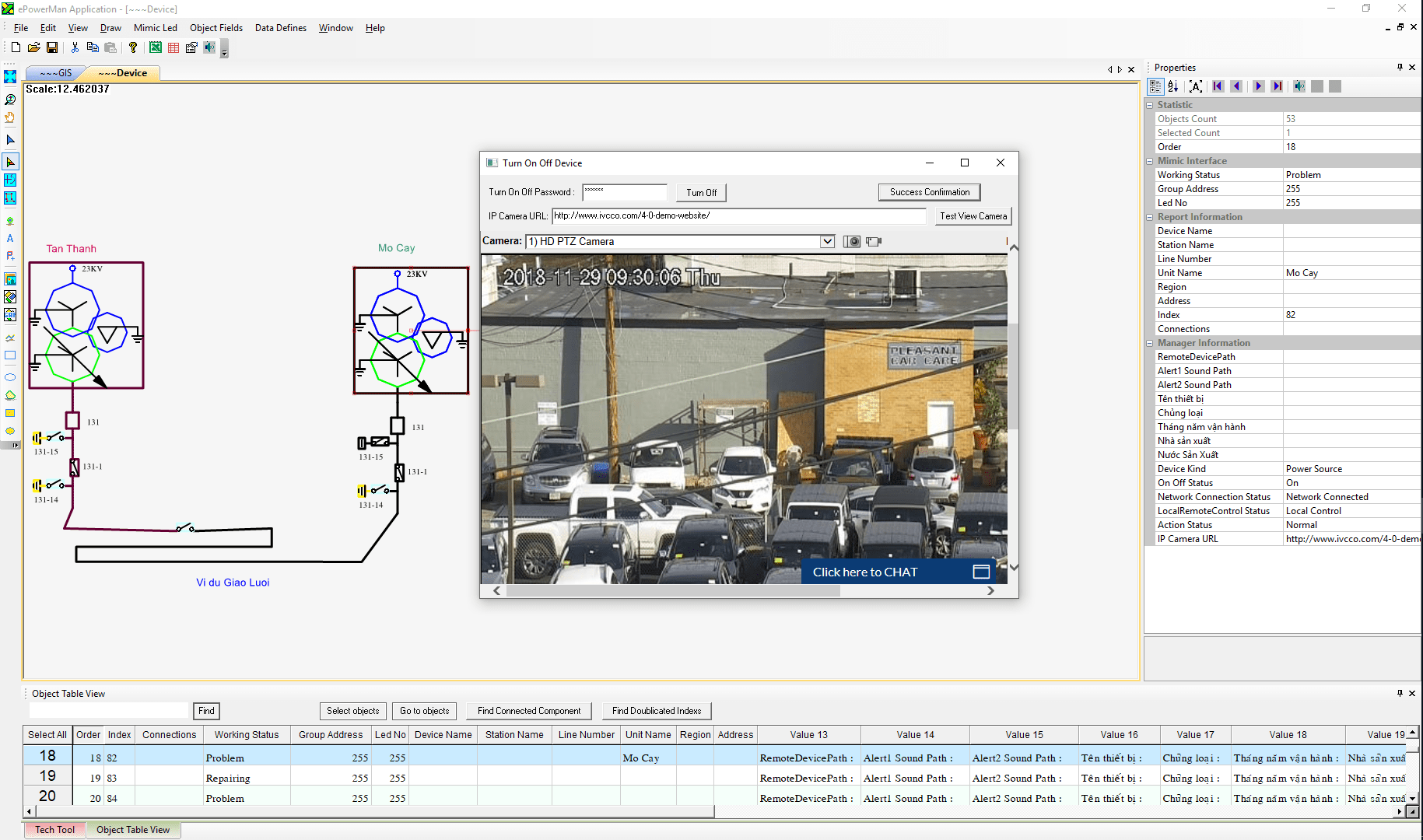Open file using the folder icon
The height and width of the screenshot is (840, 1423).
click(x=33, y=47)
